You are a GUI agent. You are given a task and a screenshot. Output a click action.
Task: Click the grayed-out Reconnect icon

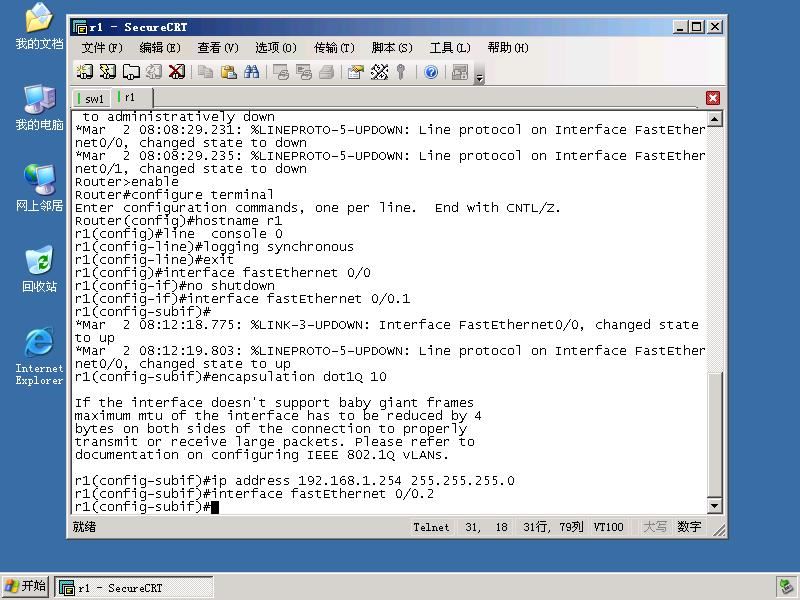(154, 72)
